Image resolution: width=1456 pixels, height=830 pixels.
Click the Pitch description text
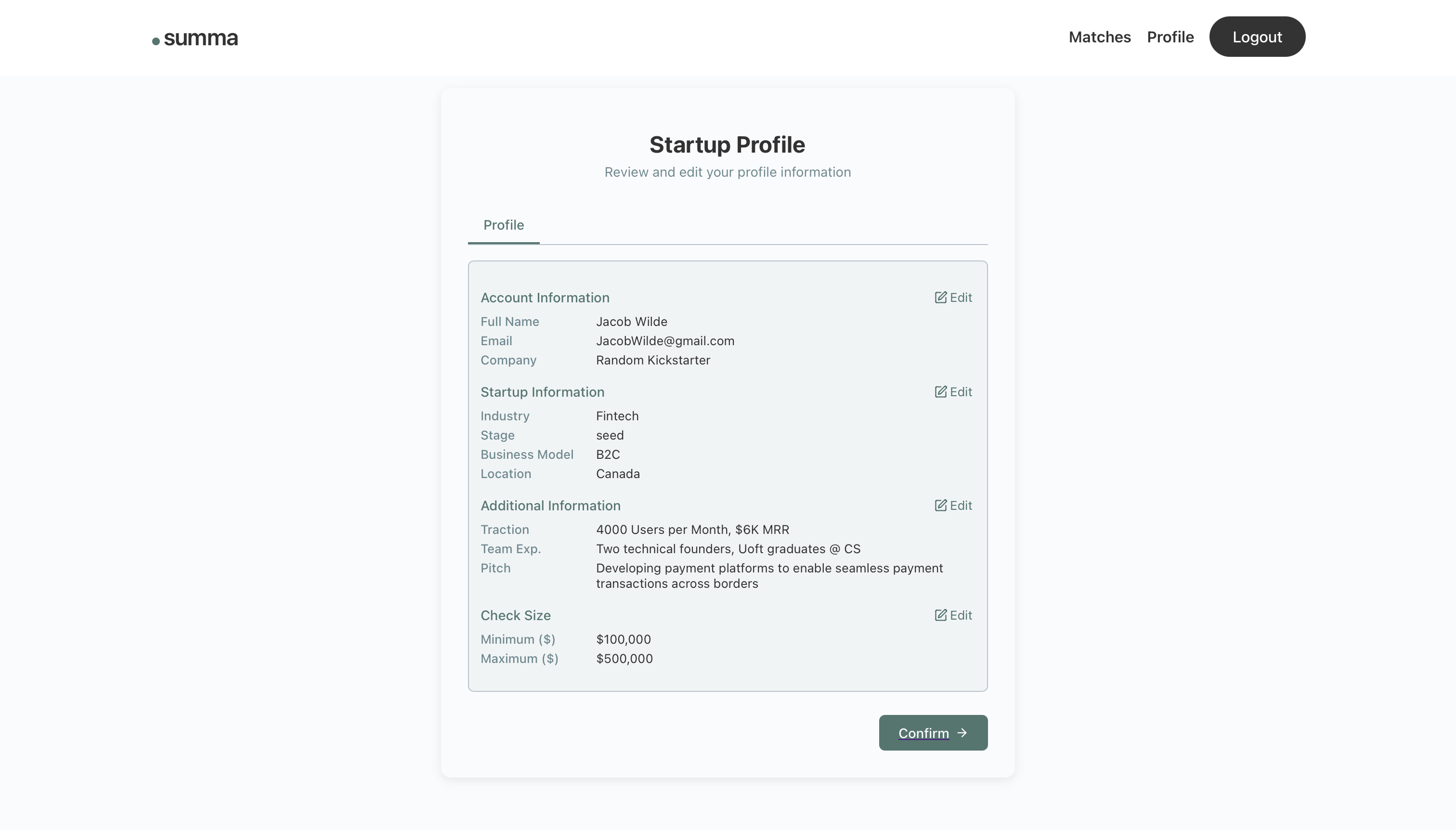click(768, 576)
